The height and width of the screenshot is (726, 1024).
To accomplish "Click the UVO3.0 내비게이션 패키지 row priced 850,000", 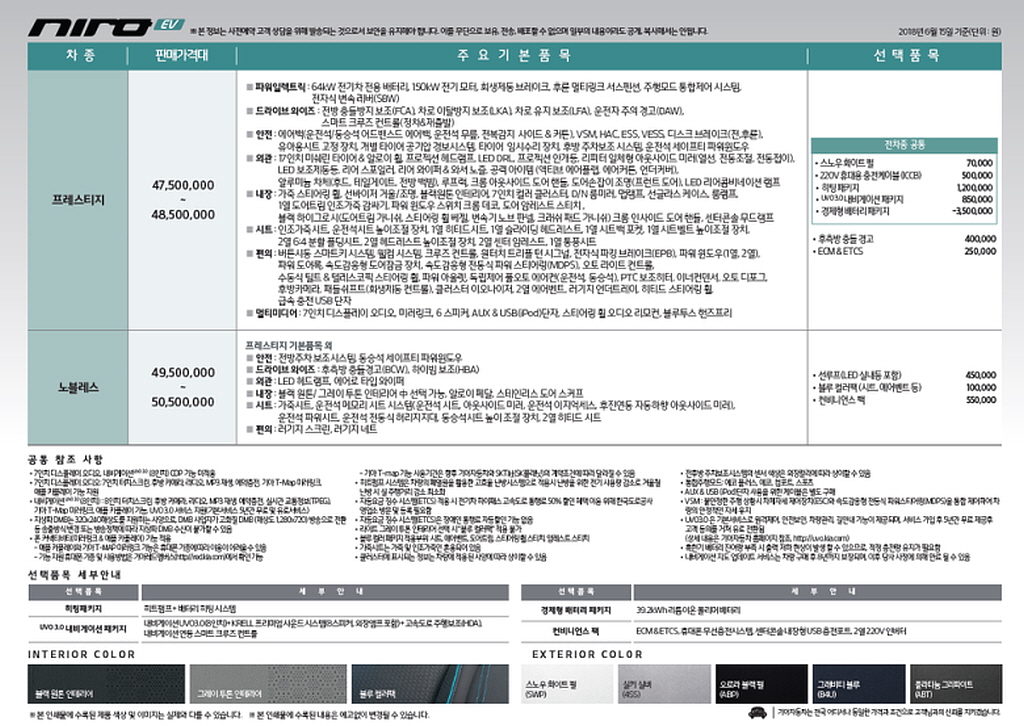I will point(904,199).
